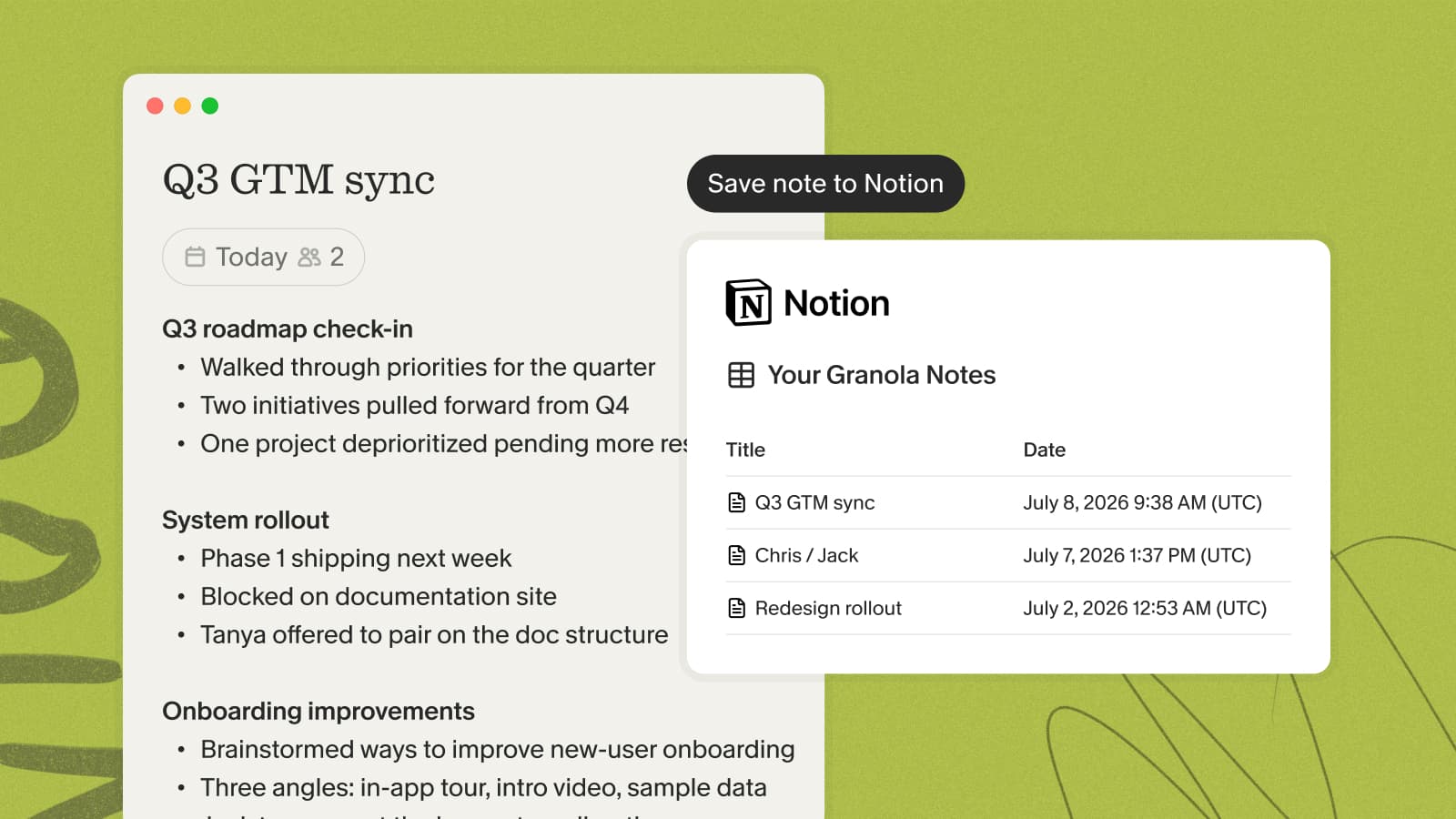
Task: Click the attendees icon in the note chip
Action: [309, 257]
